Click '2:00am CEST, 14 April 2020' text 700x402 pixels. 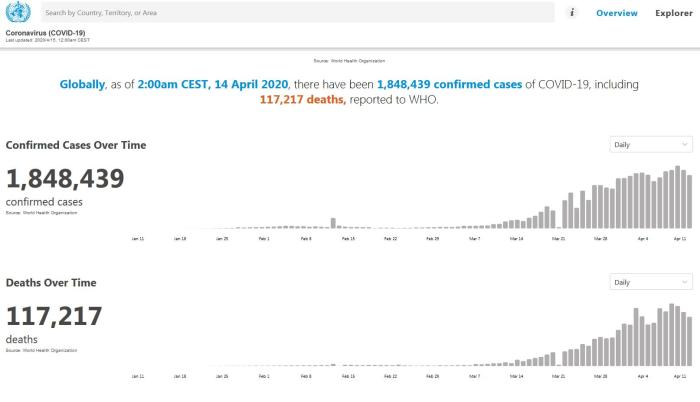[x=213, y=84]
